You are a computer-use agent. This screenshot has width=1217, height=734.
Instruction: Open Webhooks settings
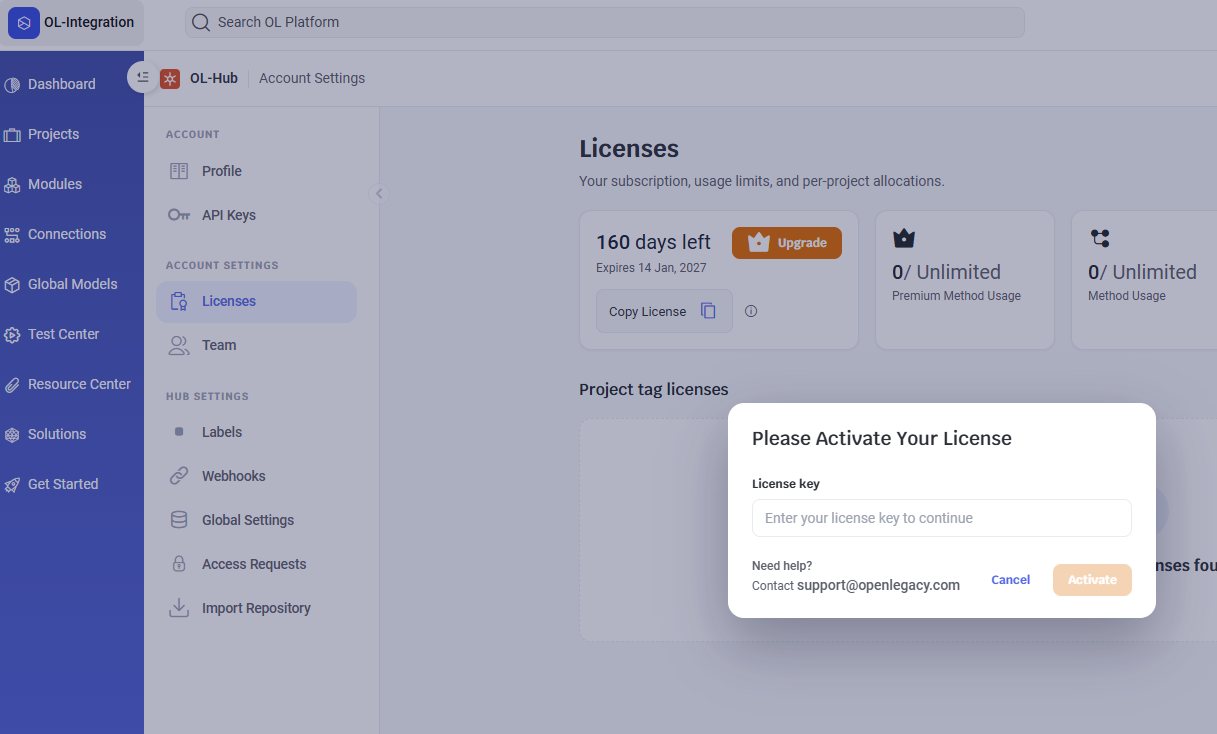(x=256, y=476)
